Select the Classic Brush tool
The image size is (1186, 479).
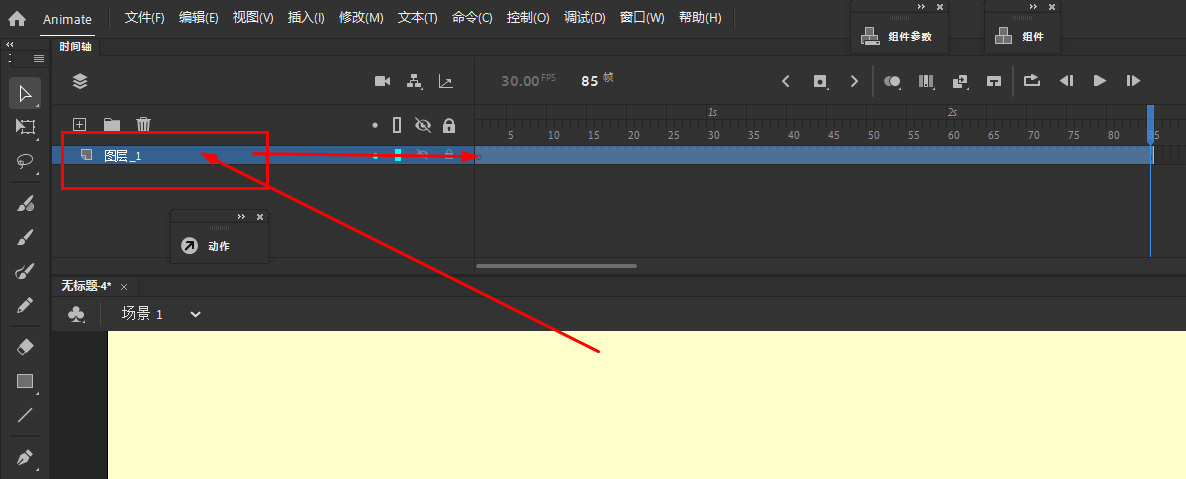tap(25, 238)
